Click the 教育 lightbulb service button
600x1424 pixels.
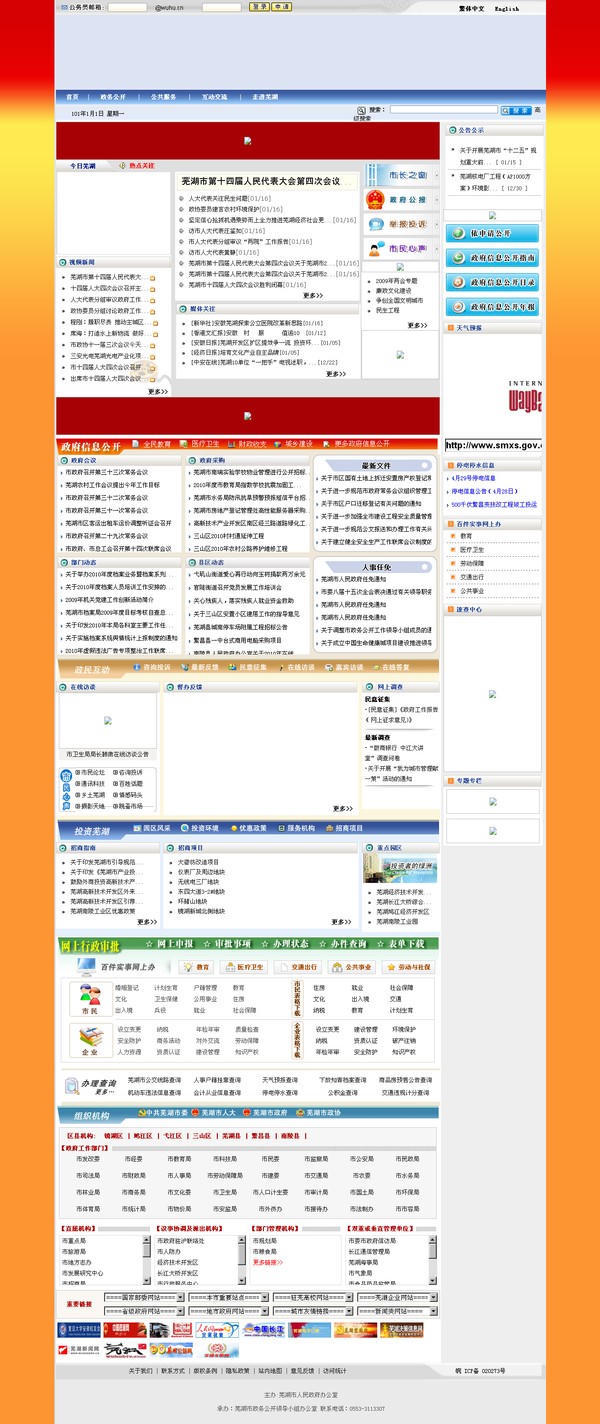(x=196, y=967)
